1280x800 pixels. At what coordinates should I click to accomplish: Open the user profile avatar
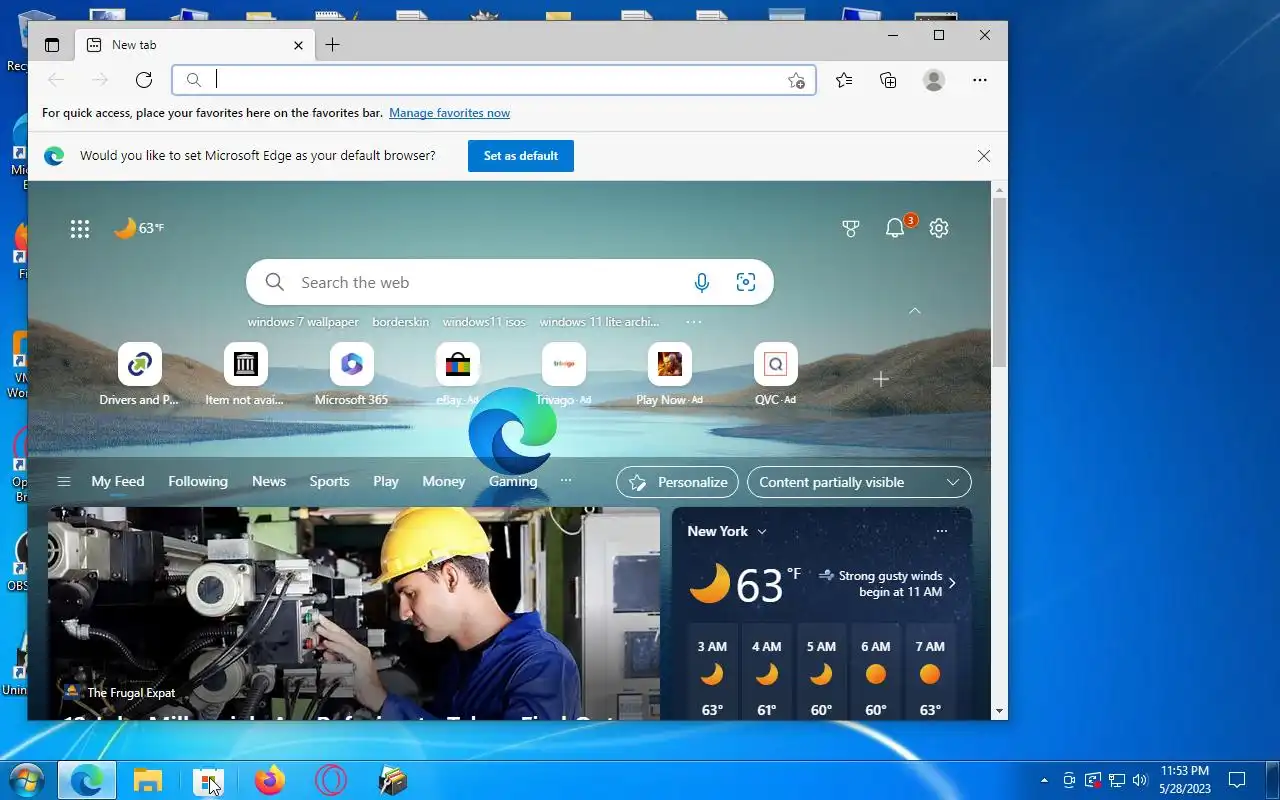click(934, 80)
